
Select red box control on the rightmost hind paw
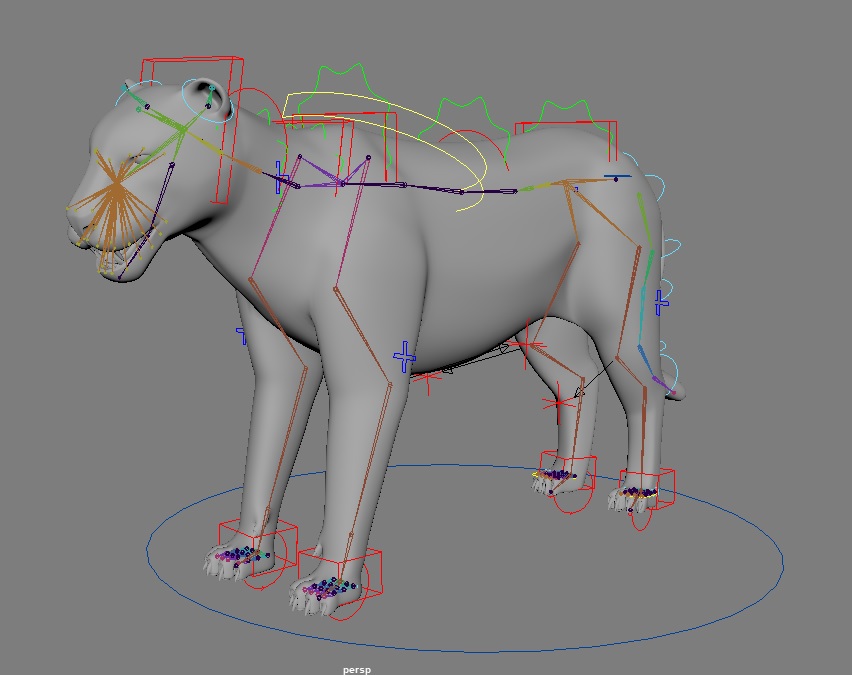(x=648, y=488)
